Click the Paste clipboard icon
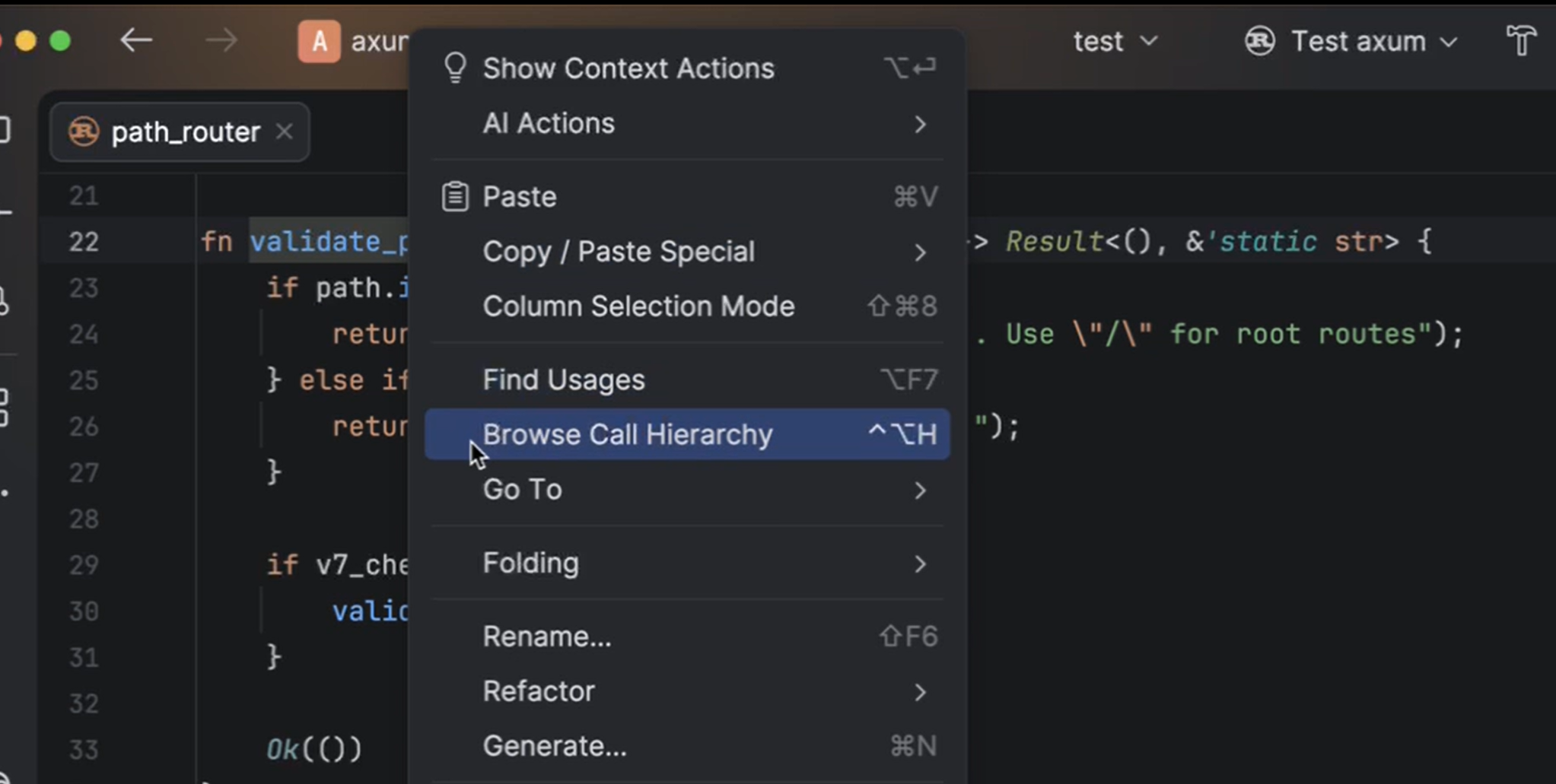The width and height of the screenshot is (1556, 784). pyautogui.click(x=455, y=197)
